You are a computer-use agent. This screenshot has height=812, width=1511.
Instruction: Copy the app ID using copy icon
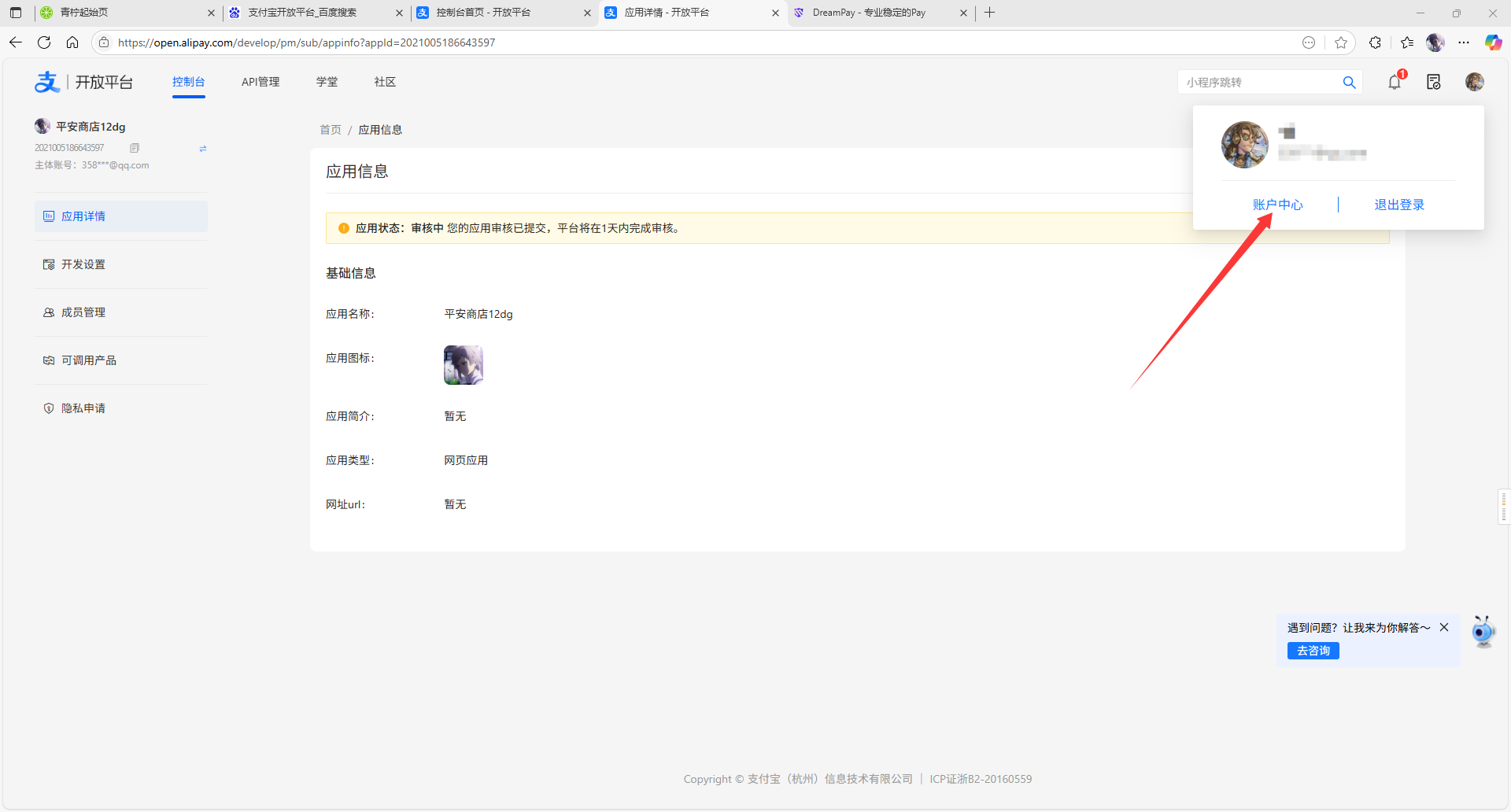point(135,148)
